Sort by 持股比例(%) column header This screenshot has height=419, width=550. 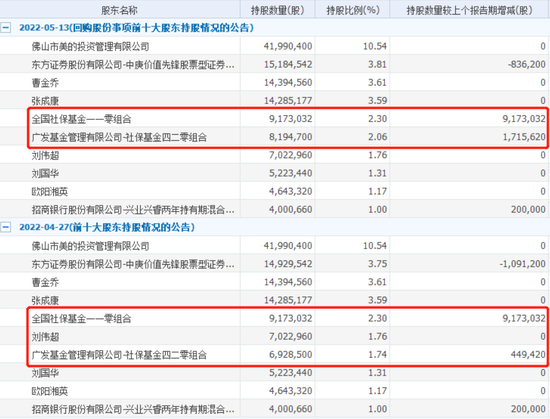pos(353,10)
